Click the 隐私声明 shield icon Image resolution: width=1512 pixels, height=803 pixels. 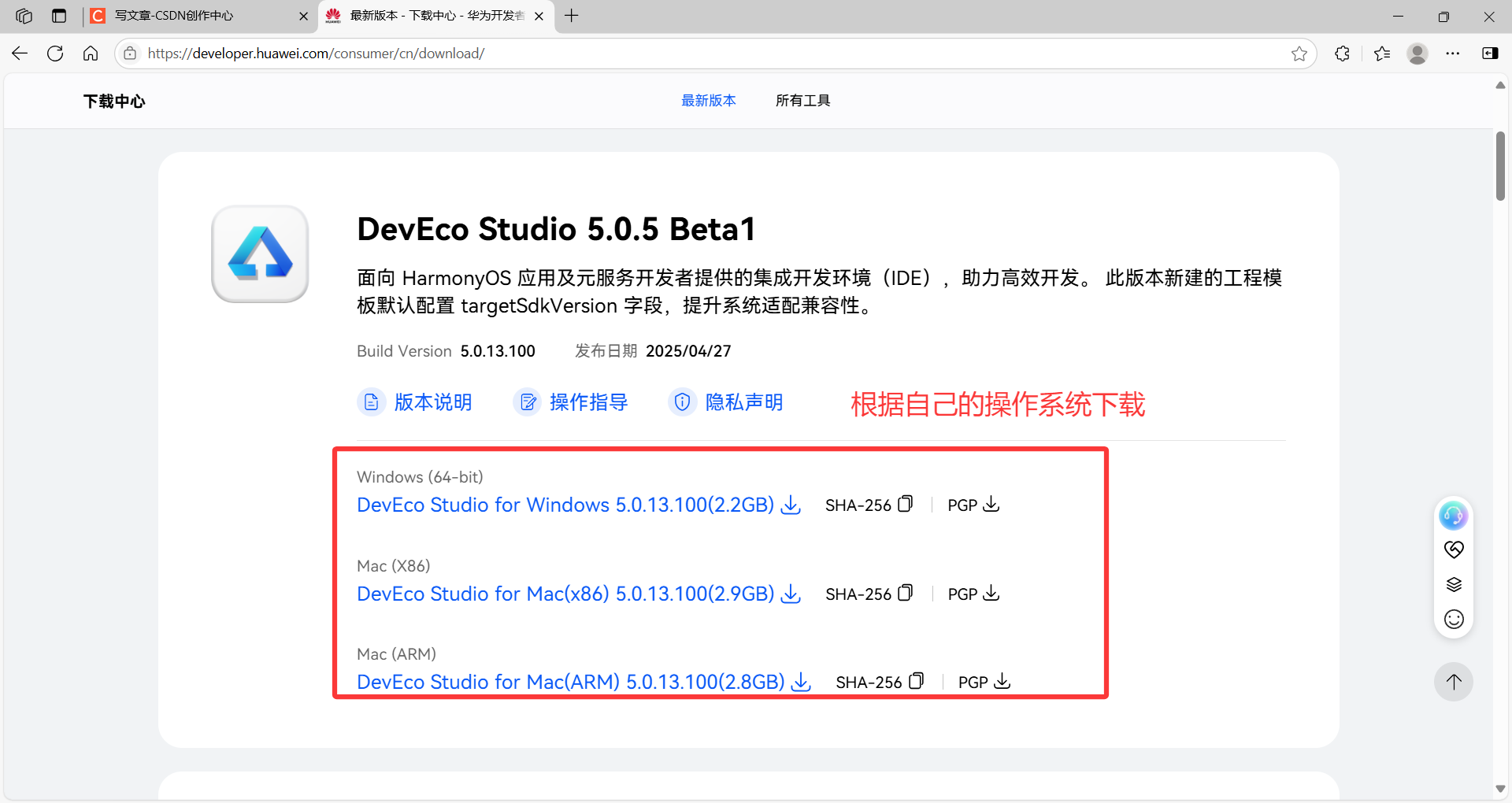click(683, 402)
